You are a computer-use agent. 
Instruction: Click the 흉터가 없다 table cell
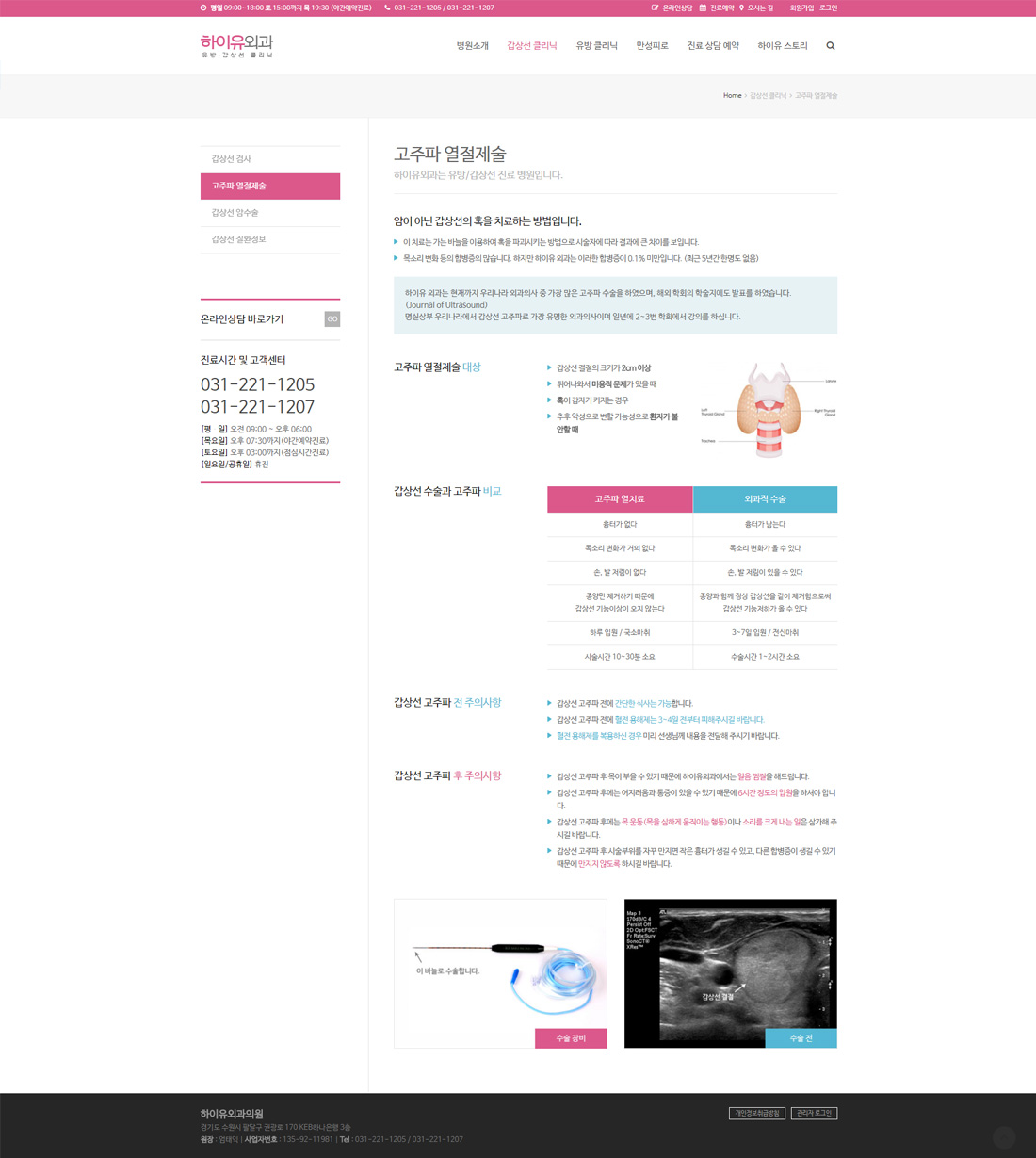[x=620, y=524]
